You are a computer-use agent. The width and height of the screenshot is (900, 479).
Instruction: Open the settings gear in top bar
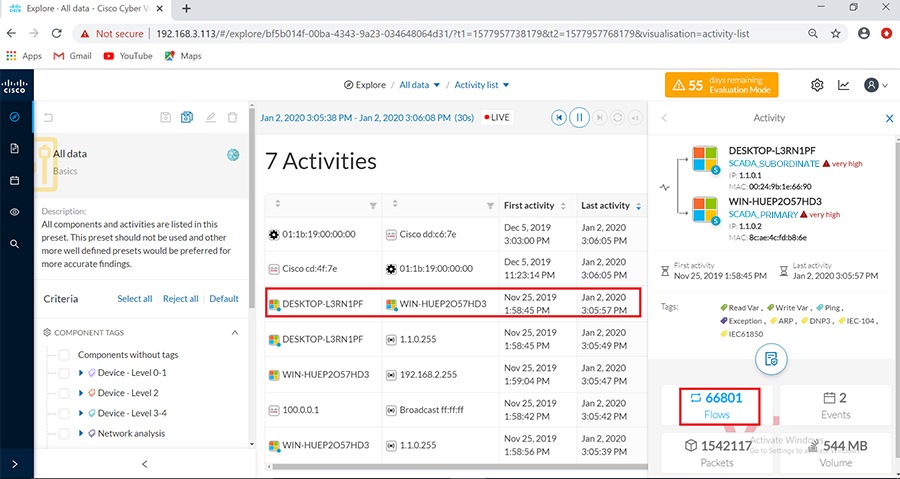coord(817,85)
